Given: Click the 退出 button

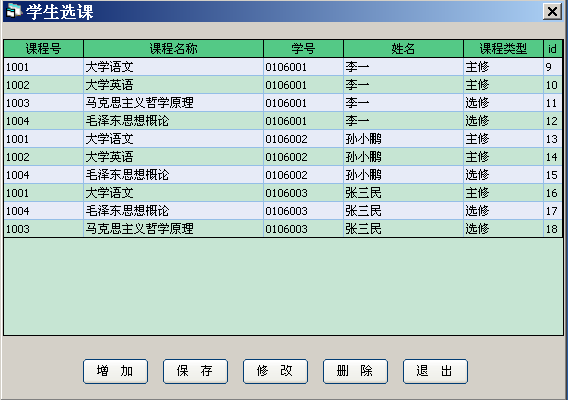Looking at the screenshot, I should pos(435,371).
